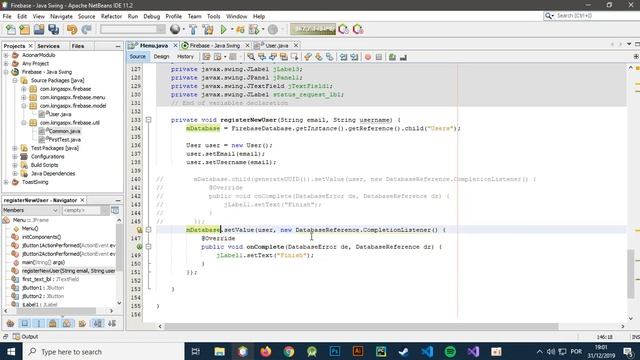Click the Open Project toolbar icon
Screen dimensions: 640x360
point(39,29)
